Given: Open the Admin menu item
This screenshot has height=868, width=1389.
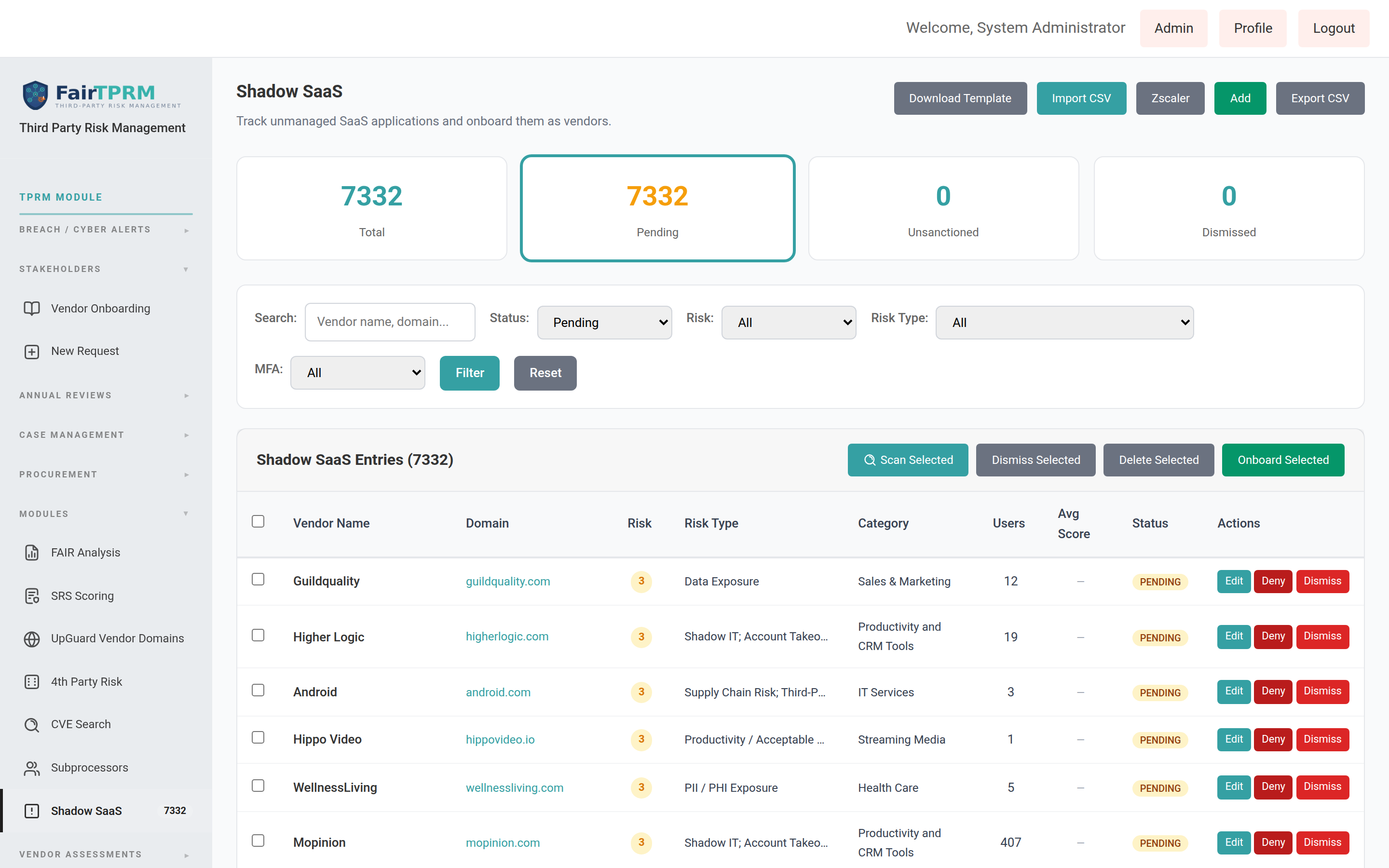Looking at the screenshot, I should [1173, 28].
